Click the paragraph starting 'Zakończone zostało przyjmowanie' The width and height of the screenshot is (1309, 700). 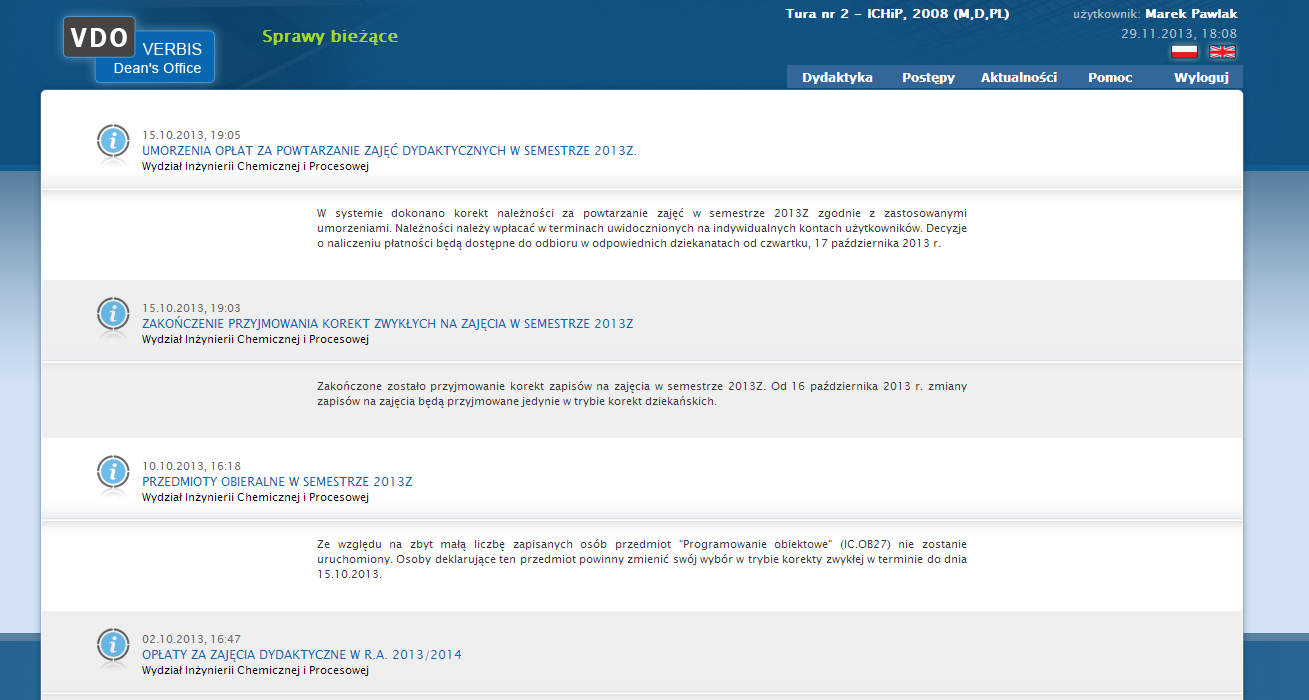(x=642, y=394)
